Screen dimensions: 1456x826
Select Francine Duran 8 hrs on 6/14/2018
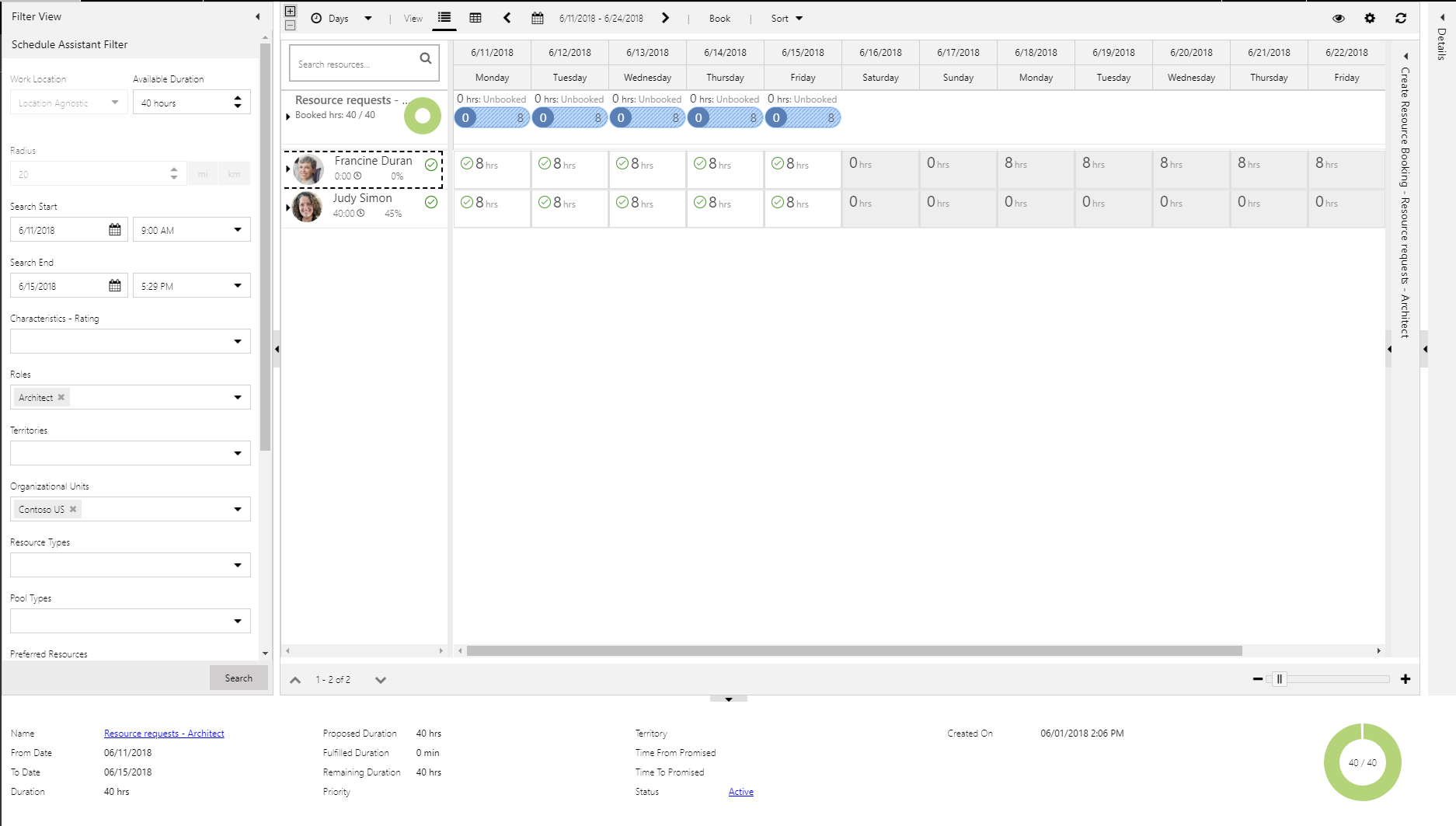pyautogui.click(x=725, y=169)
